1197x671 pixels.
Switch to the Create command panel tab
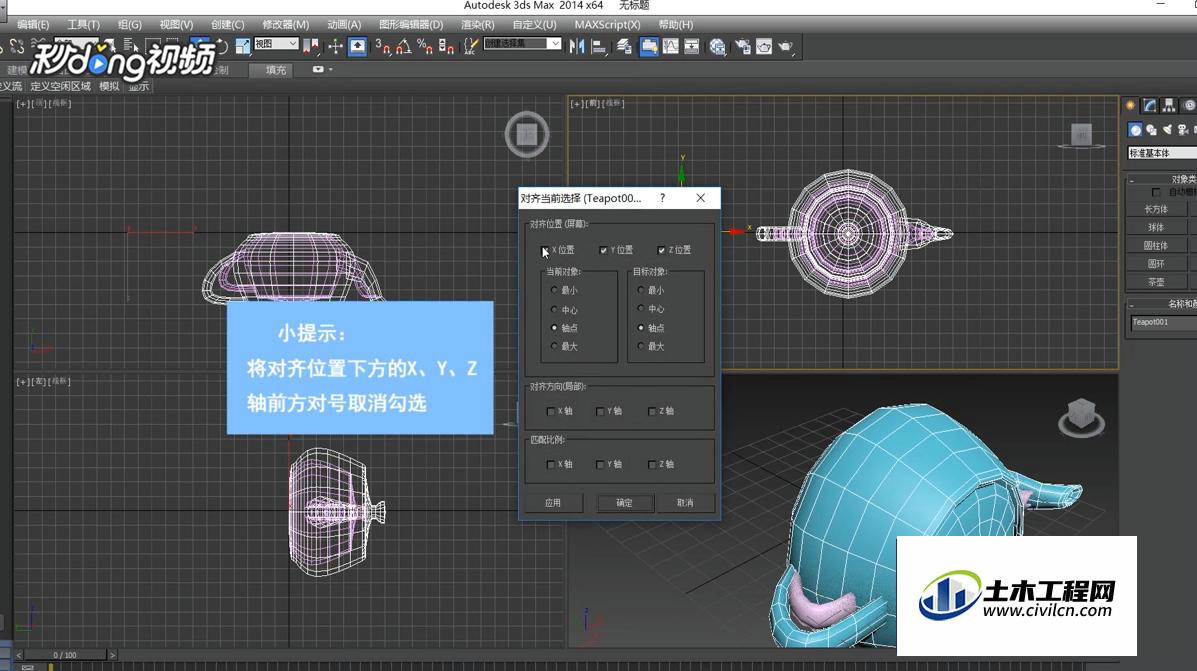pyautogui.click(x=1131, y=105)
